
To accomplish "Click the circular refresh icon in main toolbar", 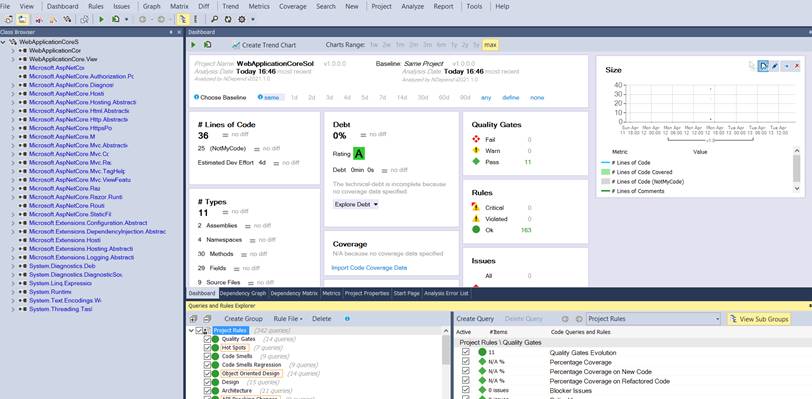I will 228,19.
